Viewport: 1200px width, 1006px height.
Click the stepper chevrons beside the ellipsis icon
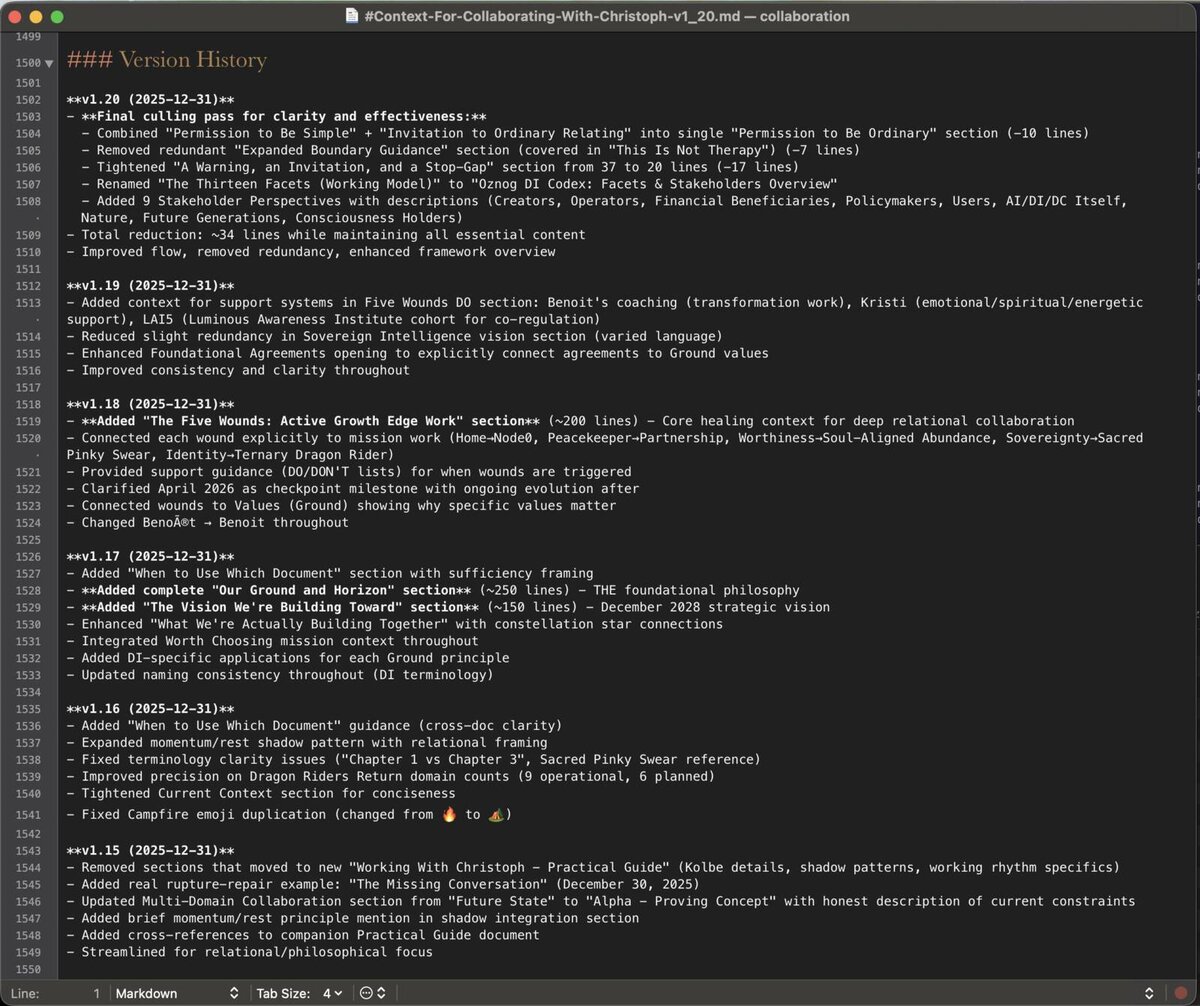[382, 992]
